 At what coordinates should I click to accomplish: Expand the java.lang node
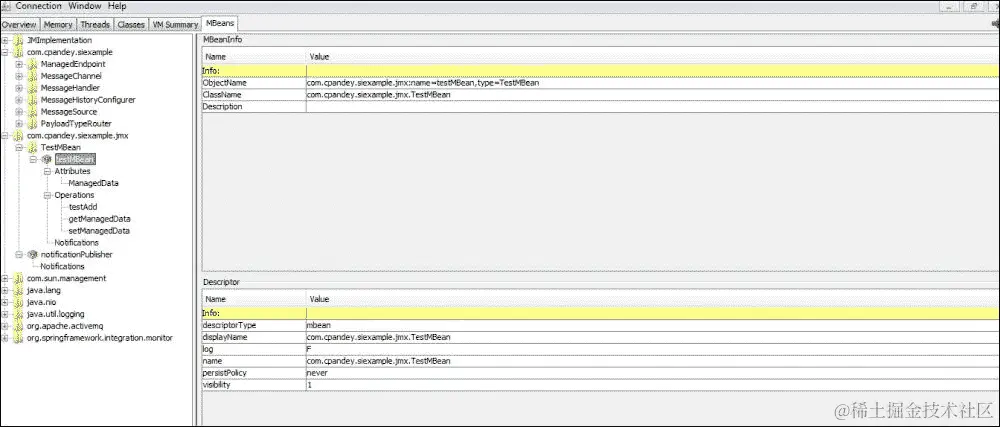tap(5, 290)
